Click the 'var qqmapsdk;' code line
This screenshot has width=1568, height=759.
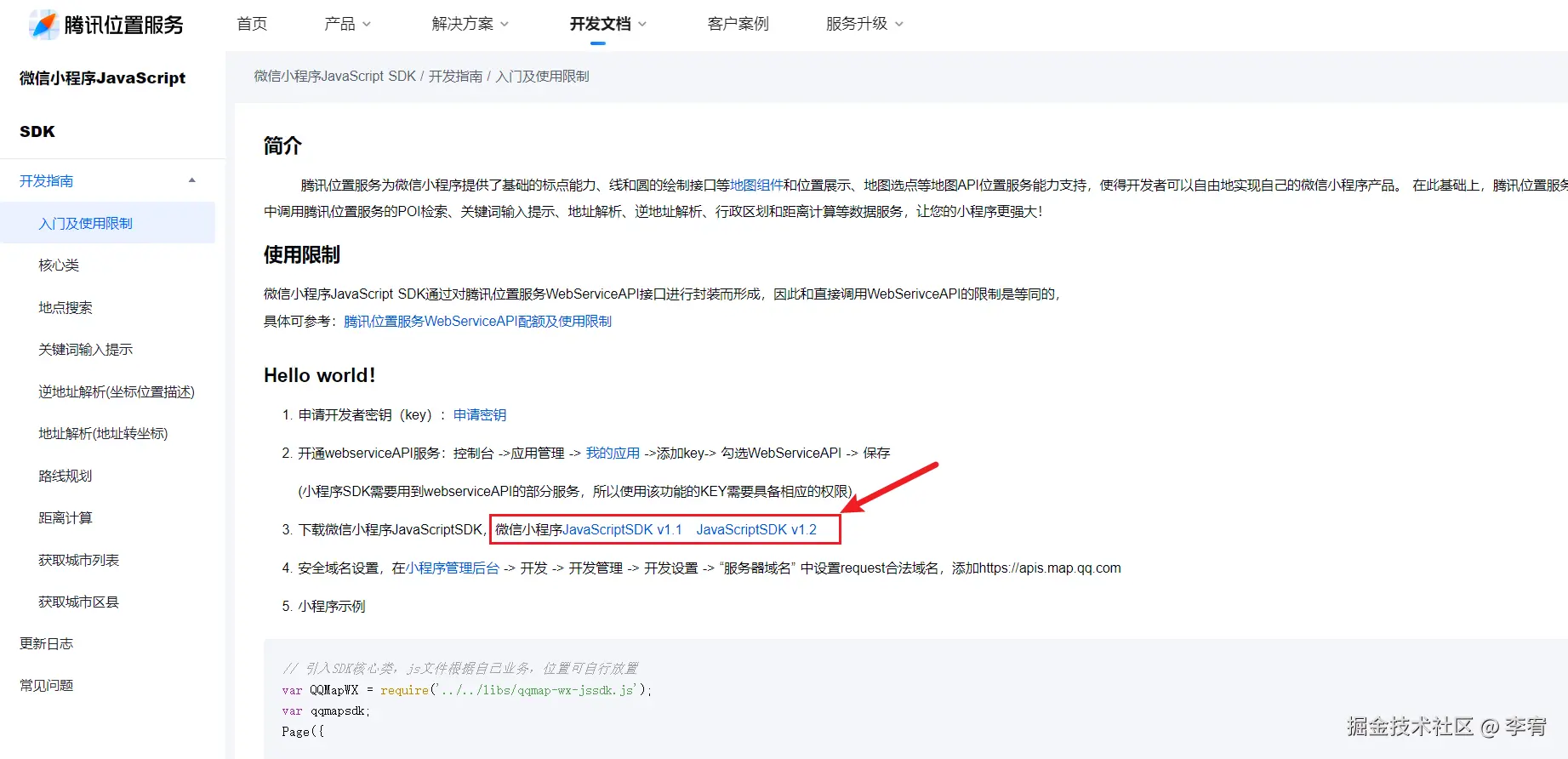coord(326,710)
